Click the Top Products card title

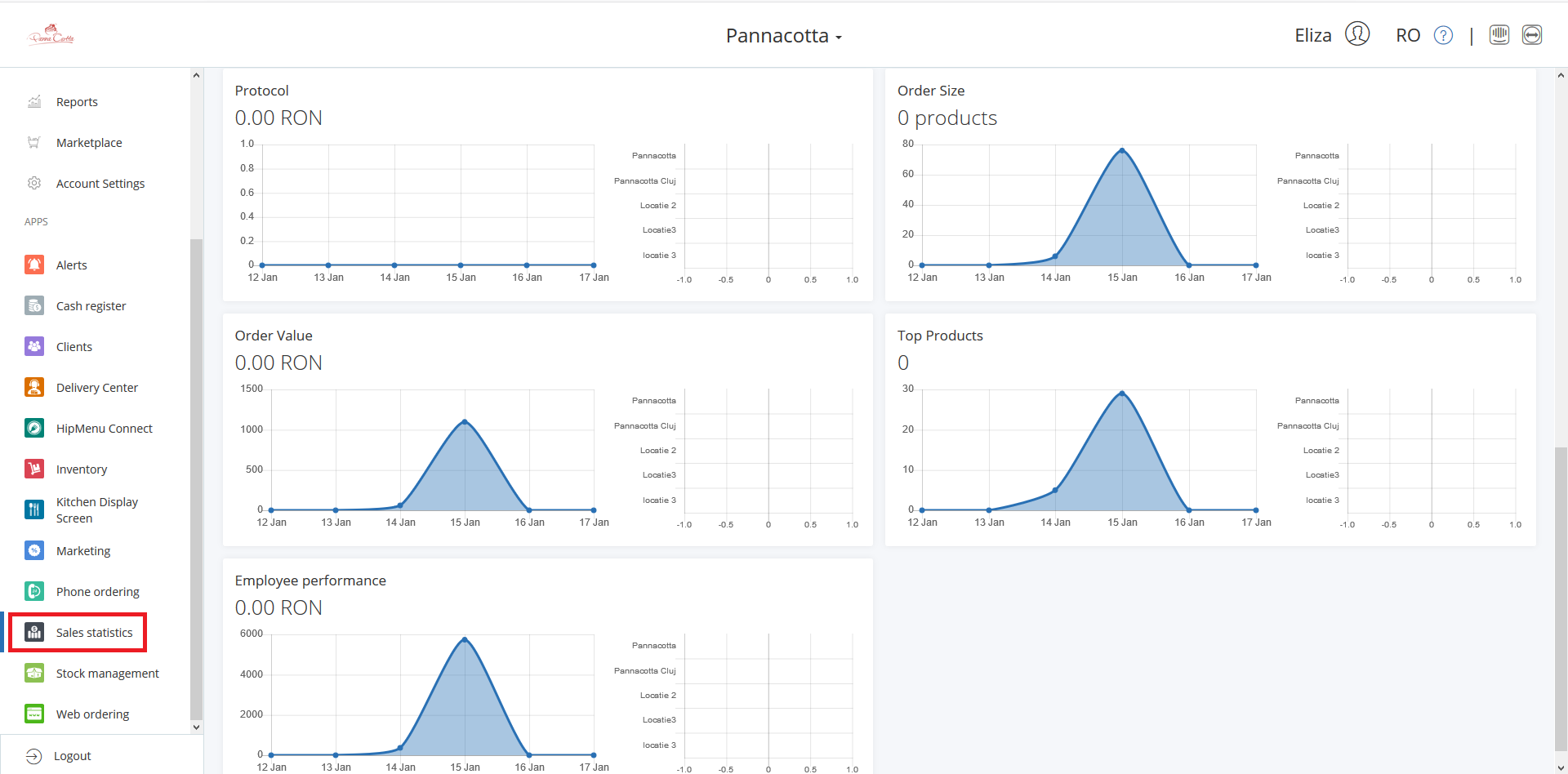pyautogui.click(x=940, y=336)
